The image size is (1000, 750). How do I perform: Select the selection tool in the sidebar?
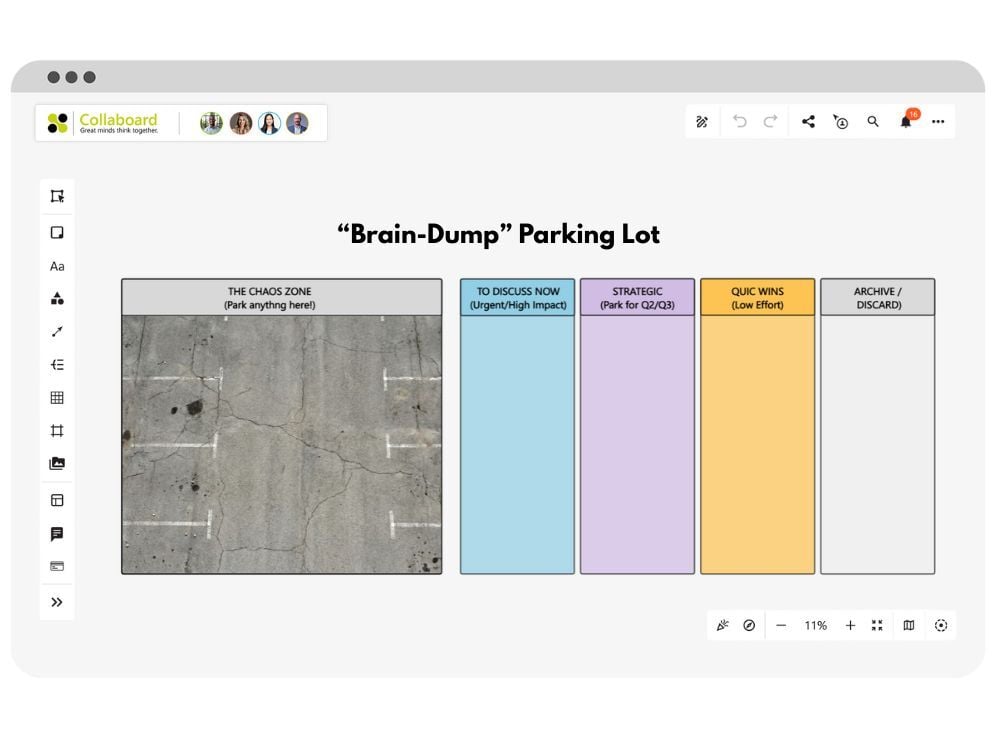(x=57, y=197)
